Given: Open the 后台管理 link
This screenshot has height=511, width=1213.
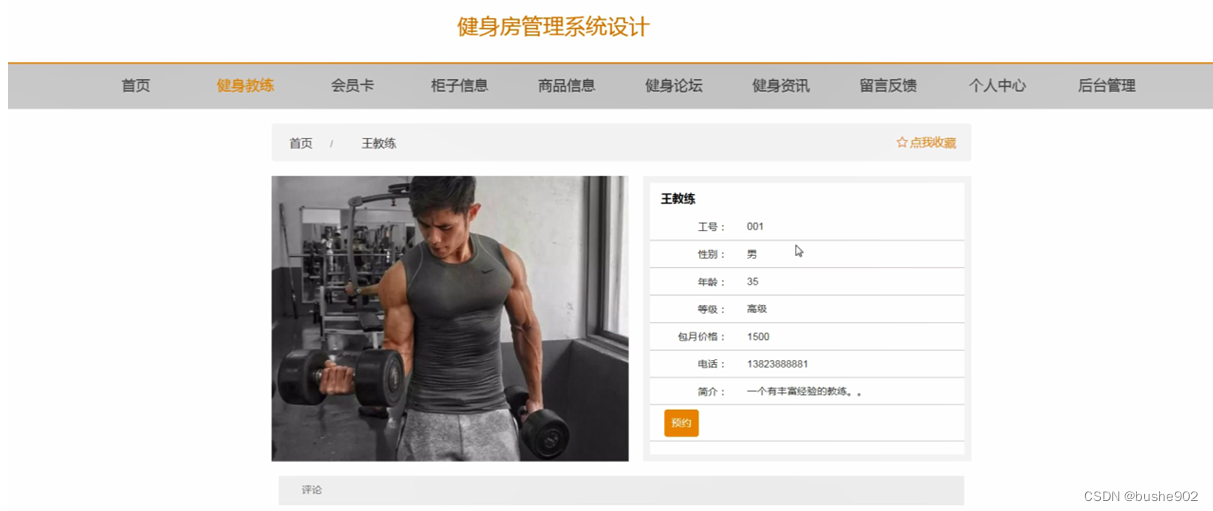Looking at the screenshot, I should [x=1106, y=86].
